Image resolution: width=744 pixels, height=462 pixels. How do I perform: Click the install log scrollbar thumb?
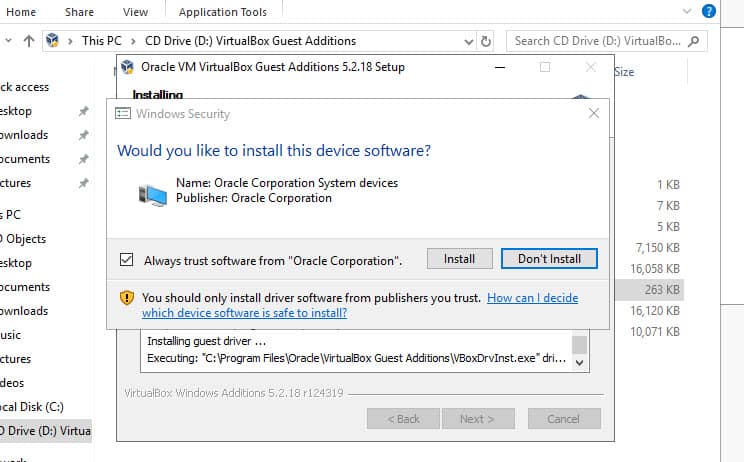579,344
